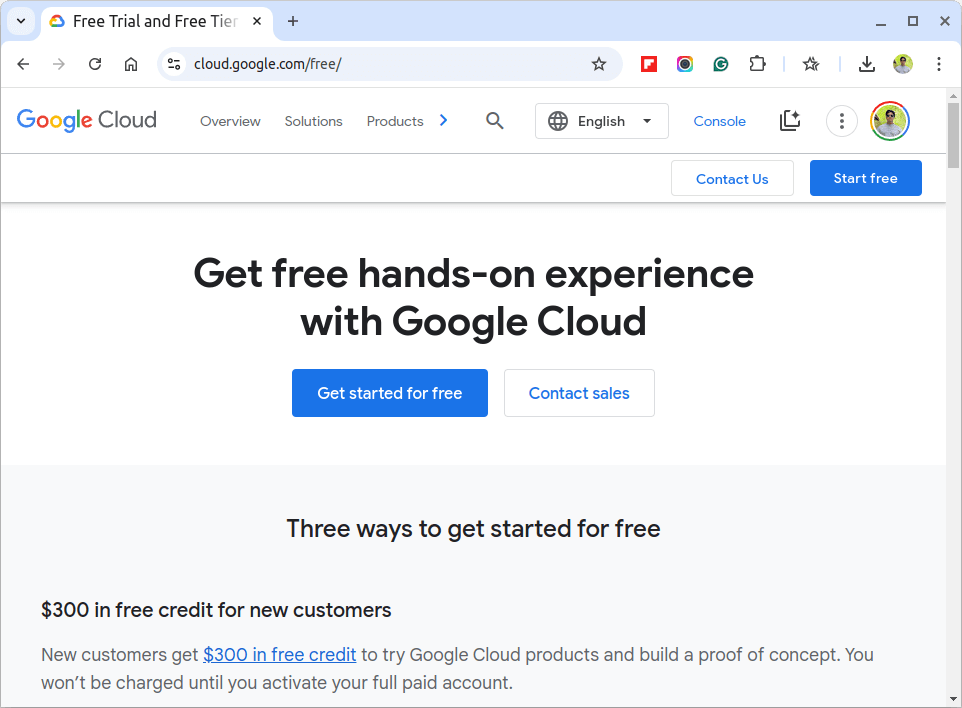Reload the page

point(94,64)
